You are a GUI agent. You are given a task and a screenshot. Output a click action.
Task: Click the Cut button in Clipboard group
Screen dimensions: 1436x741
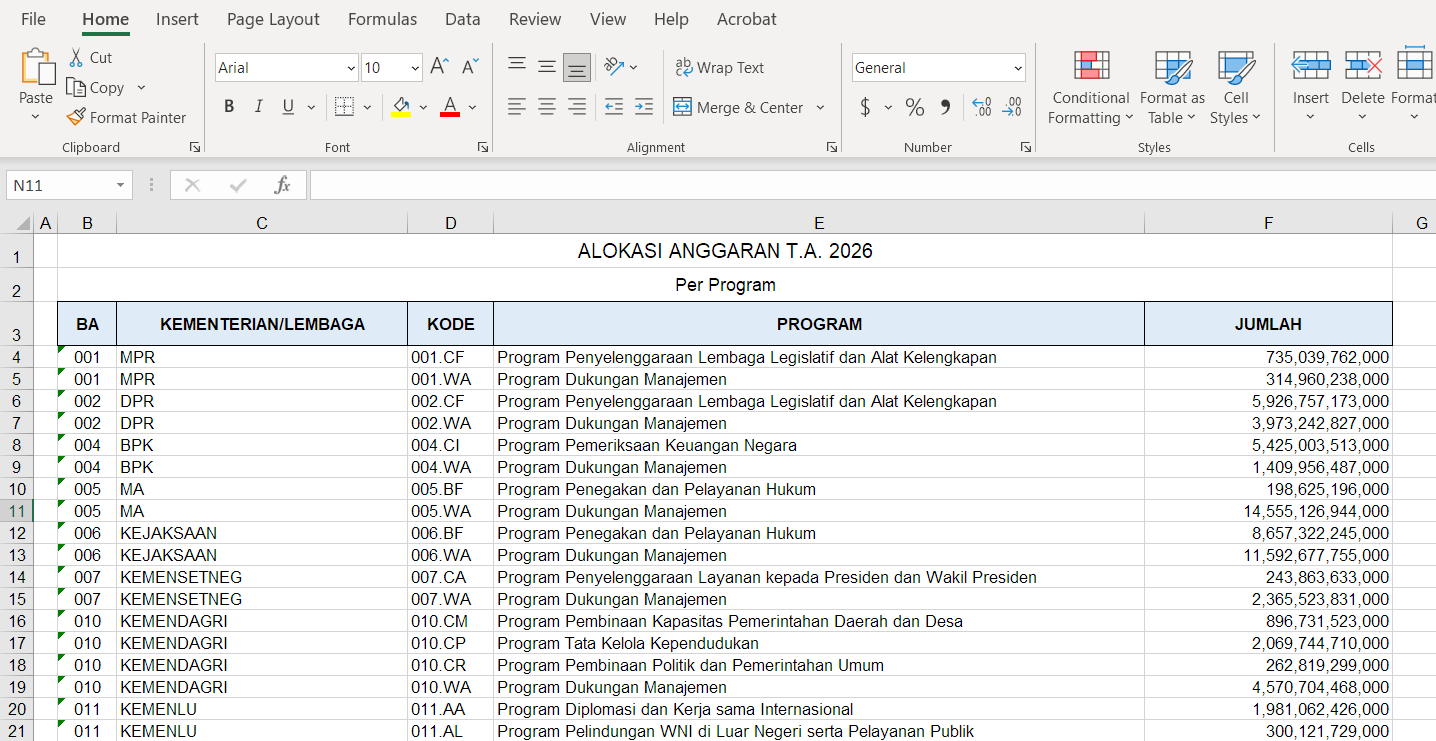90,57
